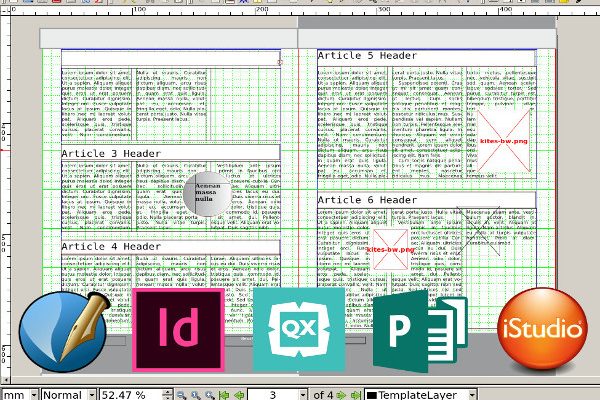Image resolution: width=600 pixels, height=400 pixels.
Task: Click the zoom in magnifier icon
Action: [x=209, y=395]
